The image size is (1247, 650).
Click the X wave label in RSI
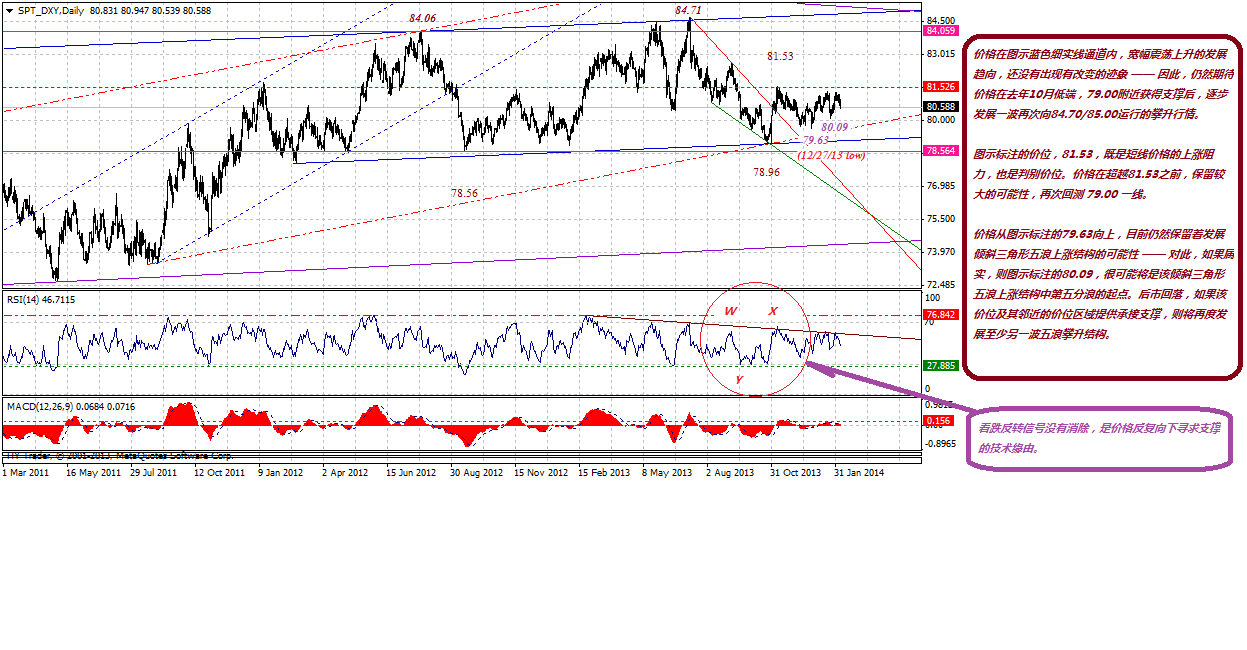pyautogui.click(x=773, y=312)
